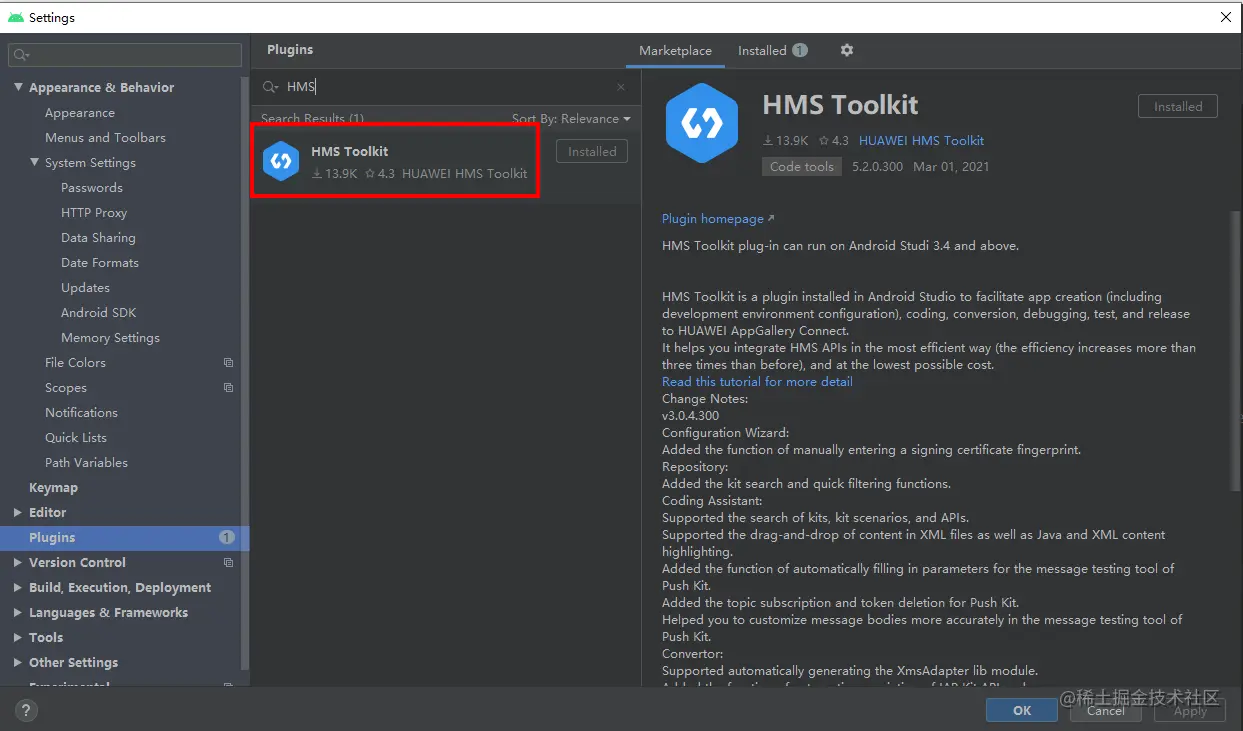
Task: Open Android SDK settings
Action: coord(98,313)
